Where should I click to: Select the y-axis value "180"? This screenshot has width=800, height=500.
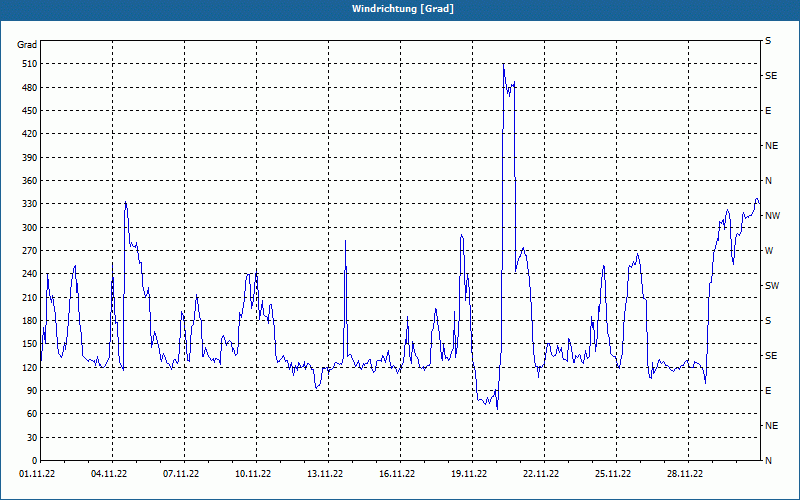(x=30, y=321)
